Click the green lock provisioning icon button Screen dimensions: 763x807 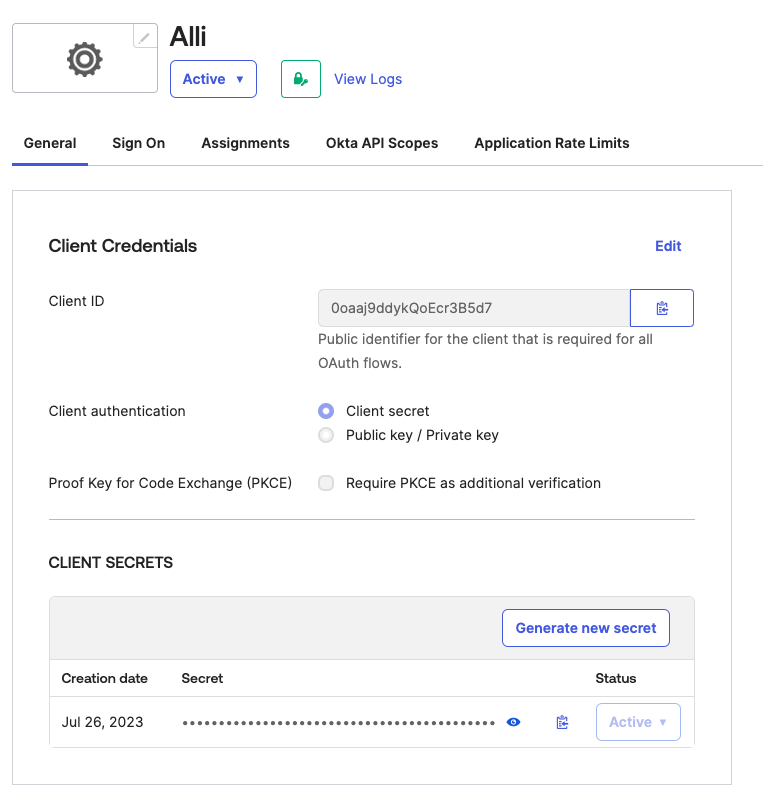pyautogui.click(x=300, y=79)
